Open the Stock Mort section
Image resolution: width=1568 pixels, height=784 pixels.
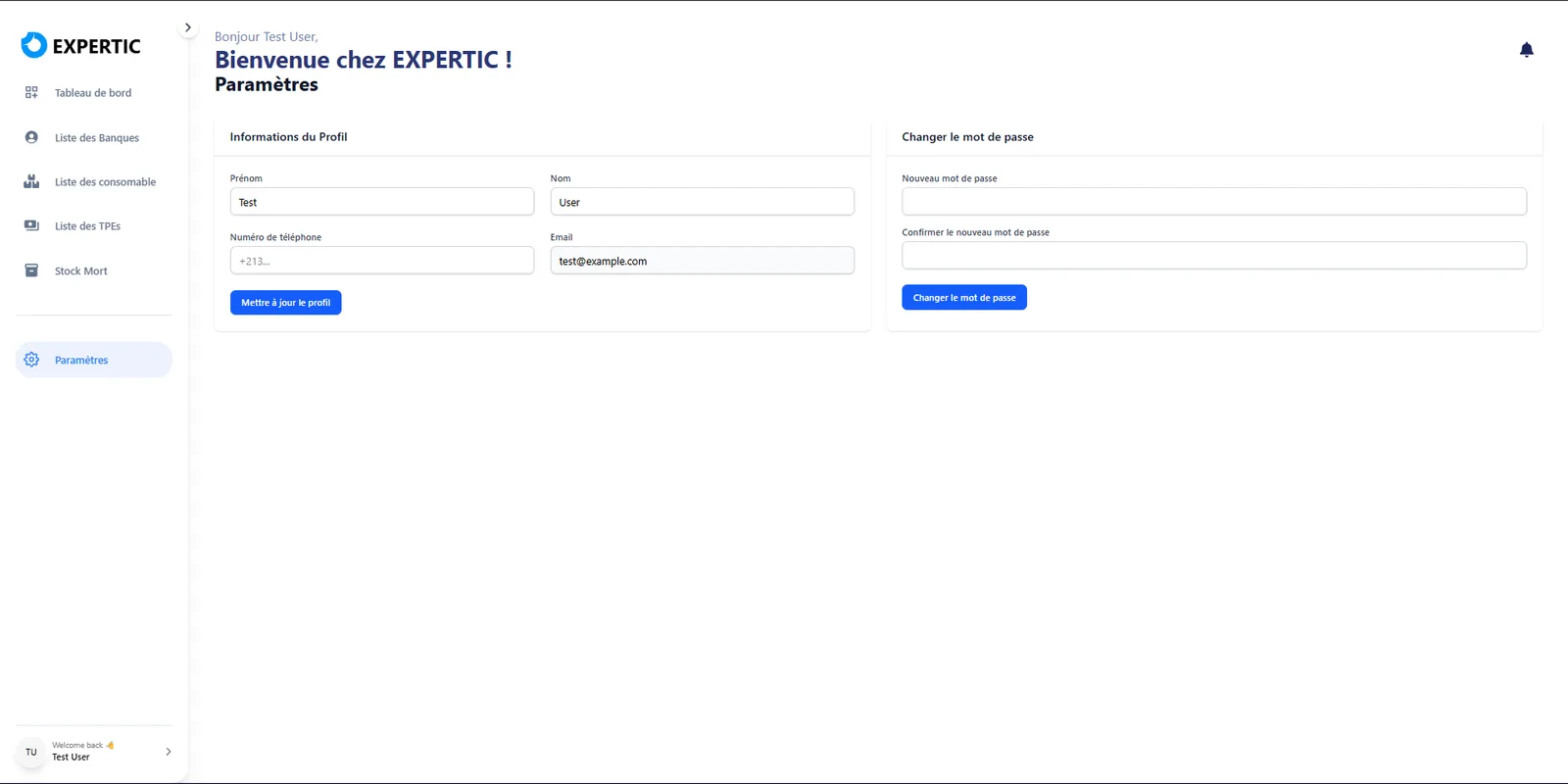coord(94,270)
